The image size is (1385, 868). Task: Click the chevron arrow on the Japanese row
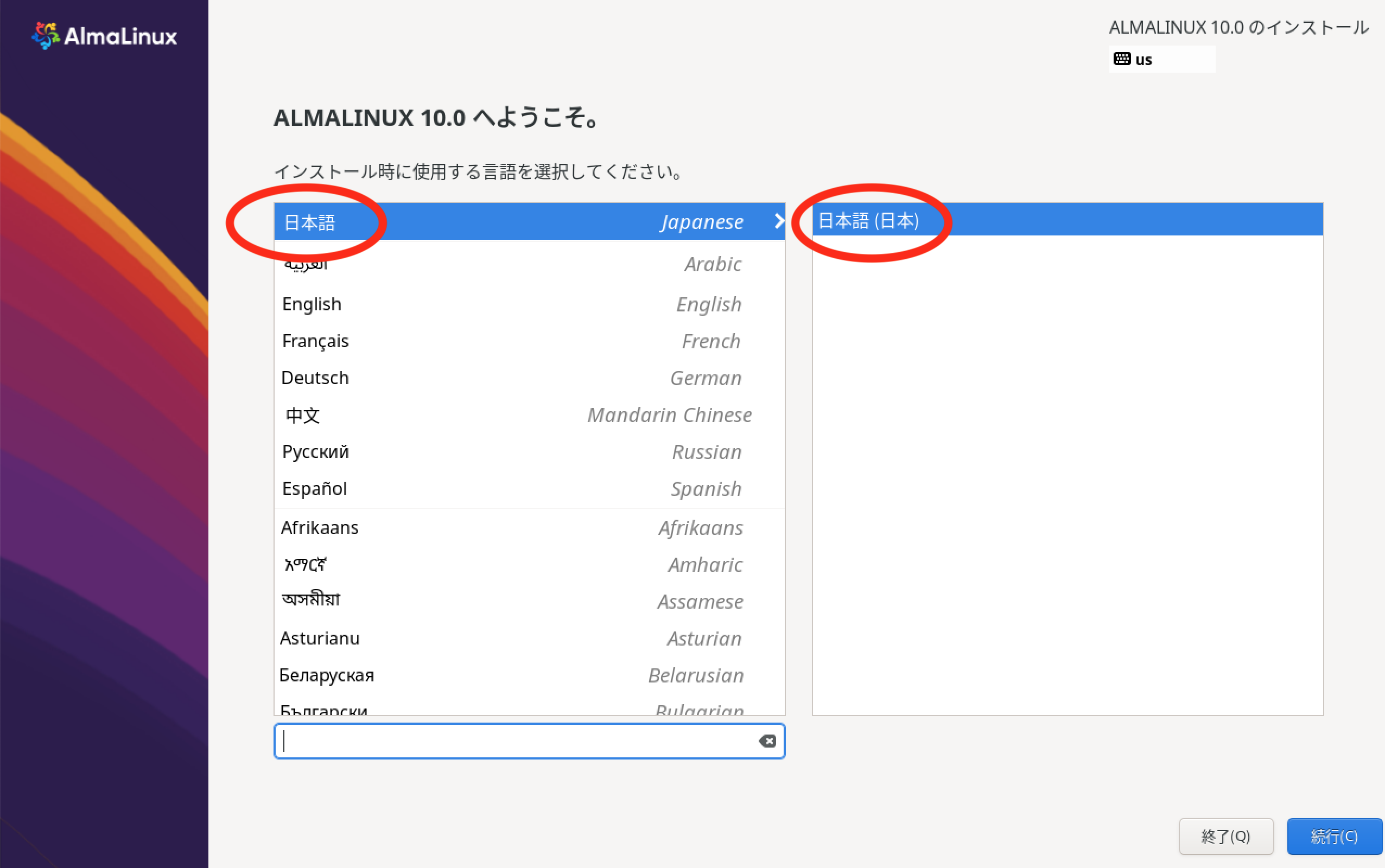pyautogui.click(x=778, y=221)
